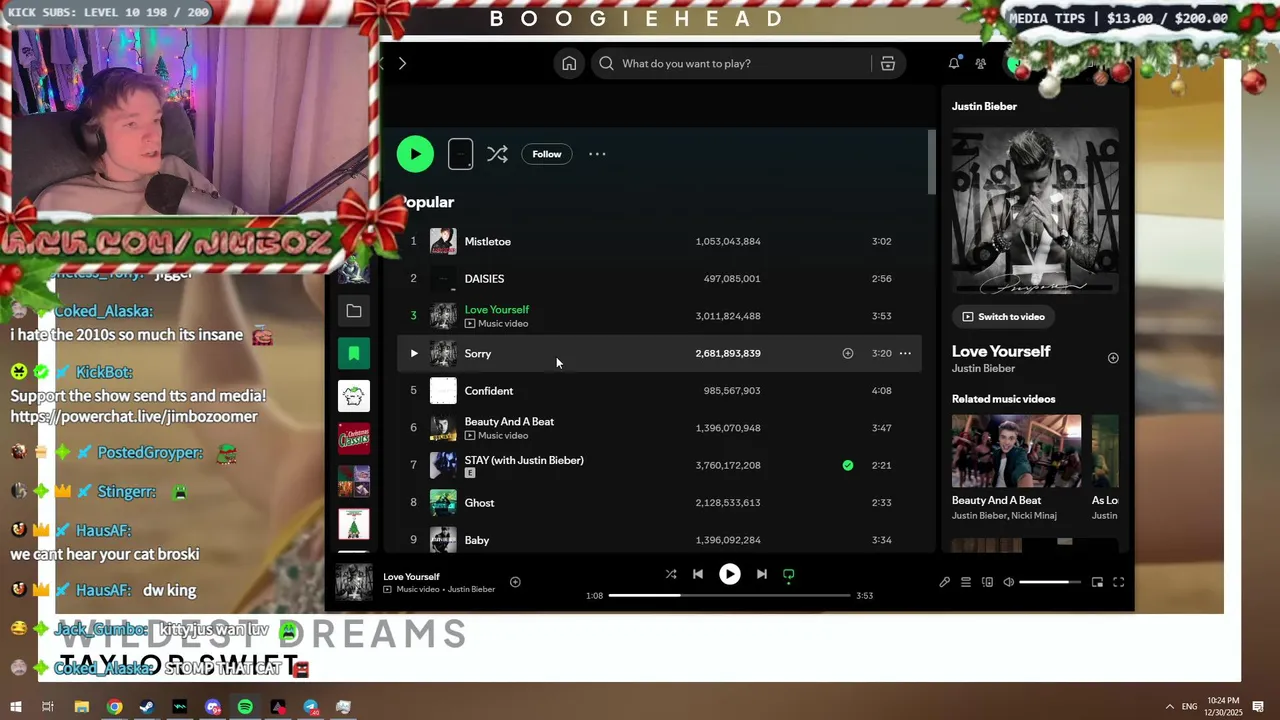Click the music video preview tile beside the play button
The width and height of the screenshot is (1280, 720).
click(x=460, y=154)
